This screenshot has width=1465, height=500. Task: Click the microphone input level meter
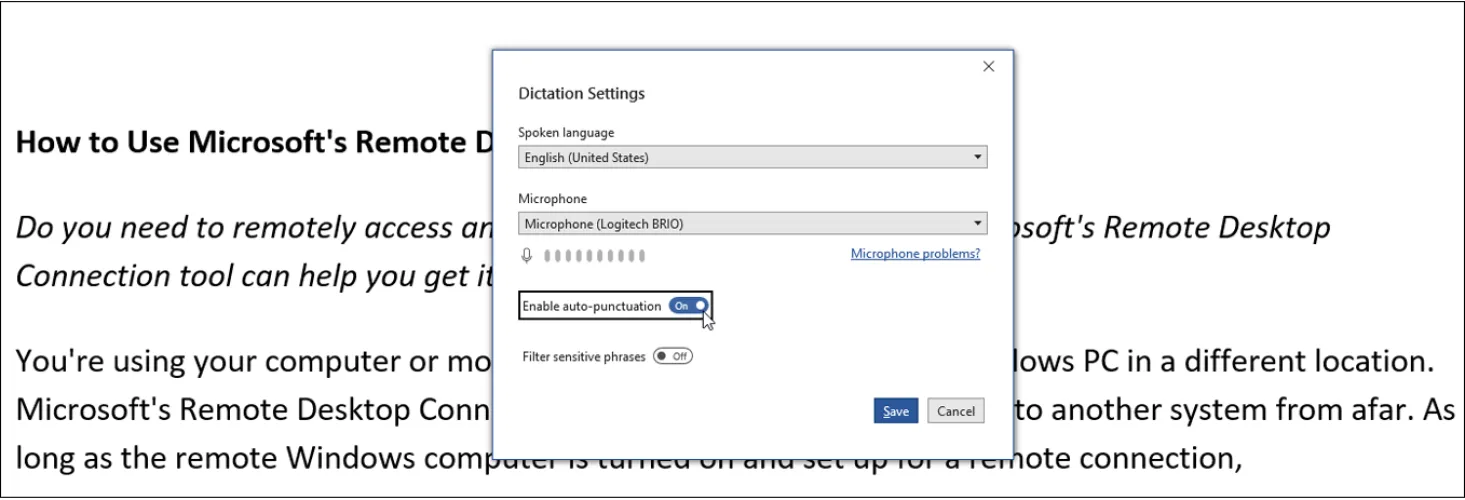595,256
